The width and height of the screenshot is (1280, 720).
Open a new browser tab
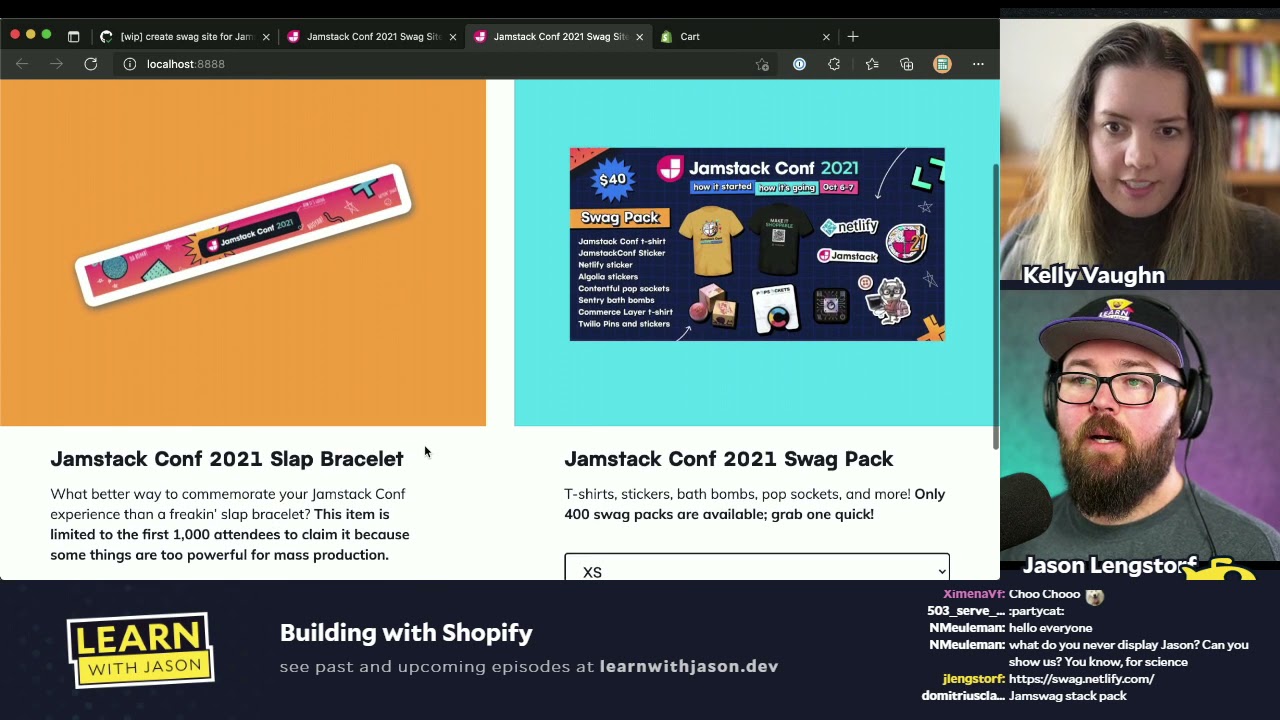pyautogui.click(x=852, y=36)
